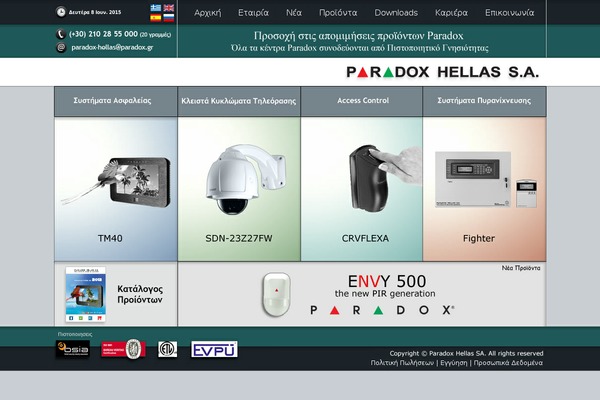Image resolution: width=600 pixels, height=400 pixels.
Task: Open the Προϊόντα menu
Action: (x=338, y=13)
